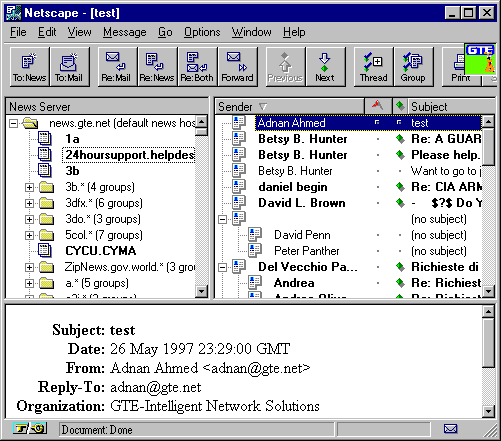The image size is (501, 441).
Task: Click message icon beside David Penn
Action: click(255, 234)
